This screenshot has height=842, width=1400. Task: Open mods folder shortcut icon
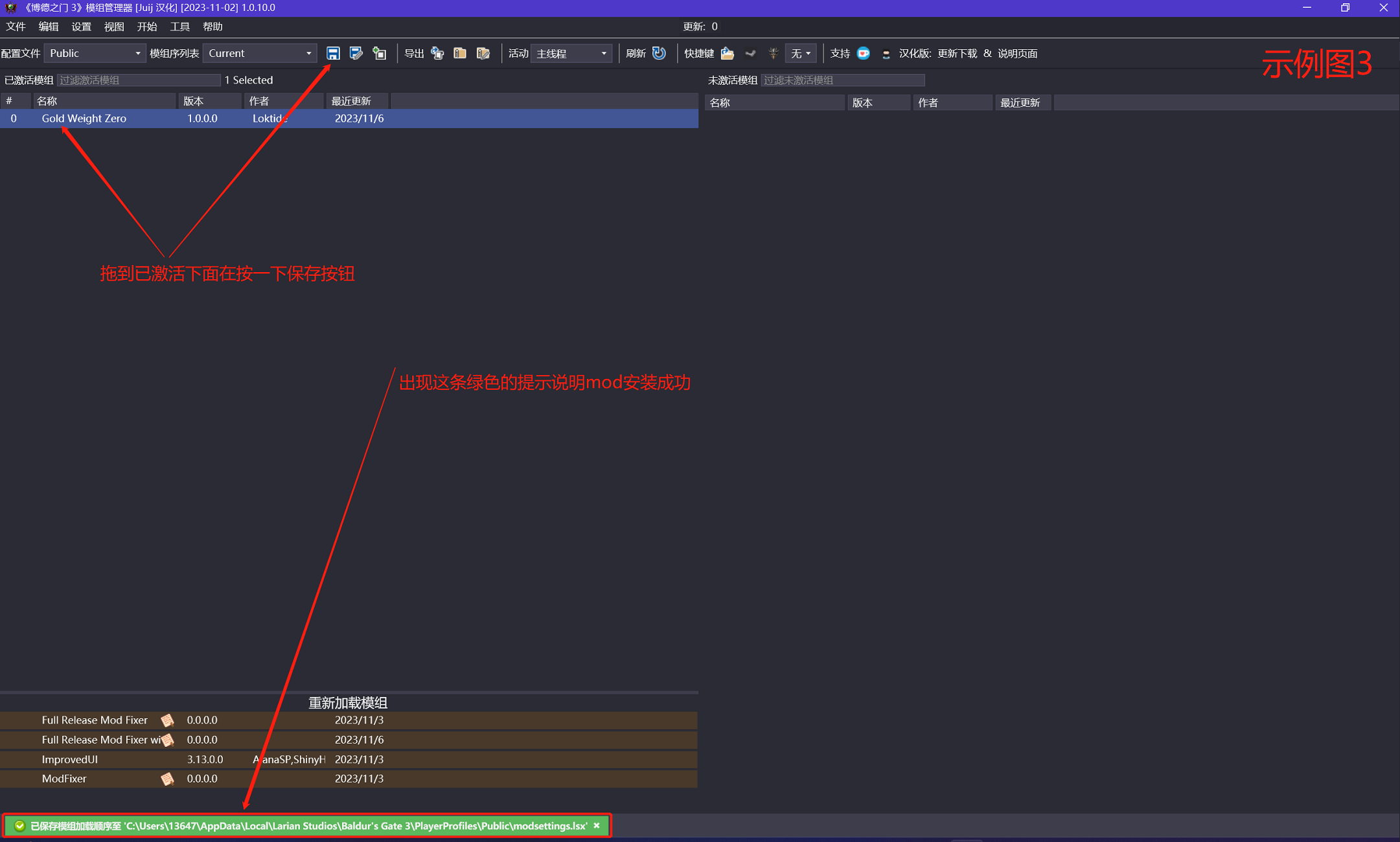728,53
